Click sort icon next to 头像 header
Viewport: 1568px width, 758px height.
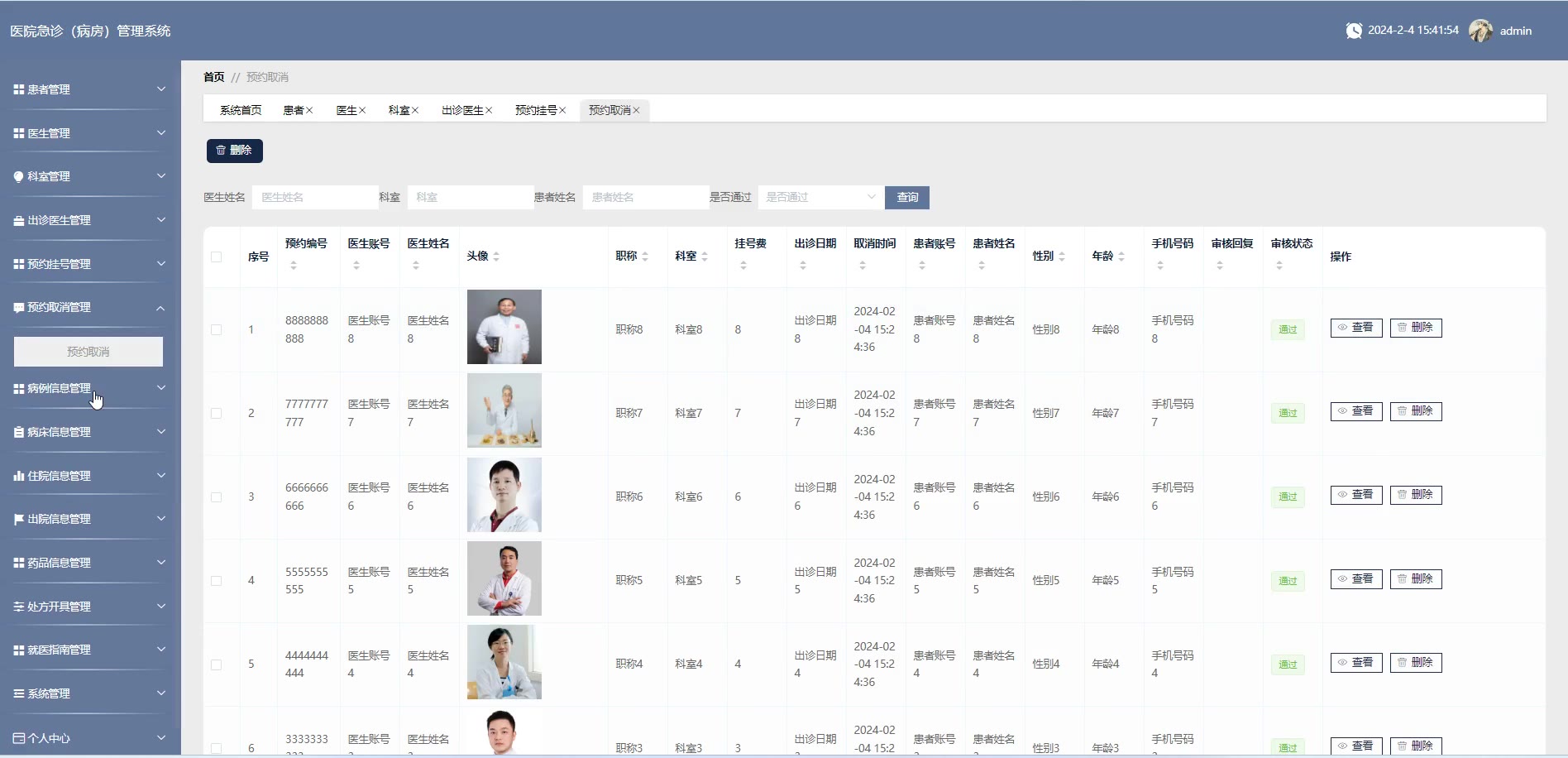coord(496,257)
